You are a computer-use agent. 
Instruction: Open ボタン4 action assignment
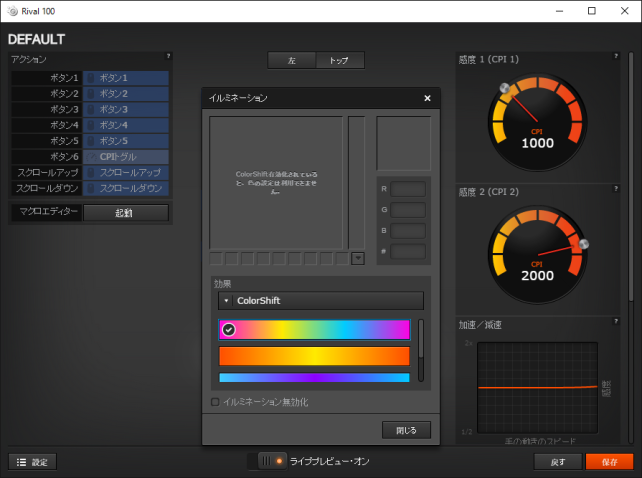click(126, 125)
